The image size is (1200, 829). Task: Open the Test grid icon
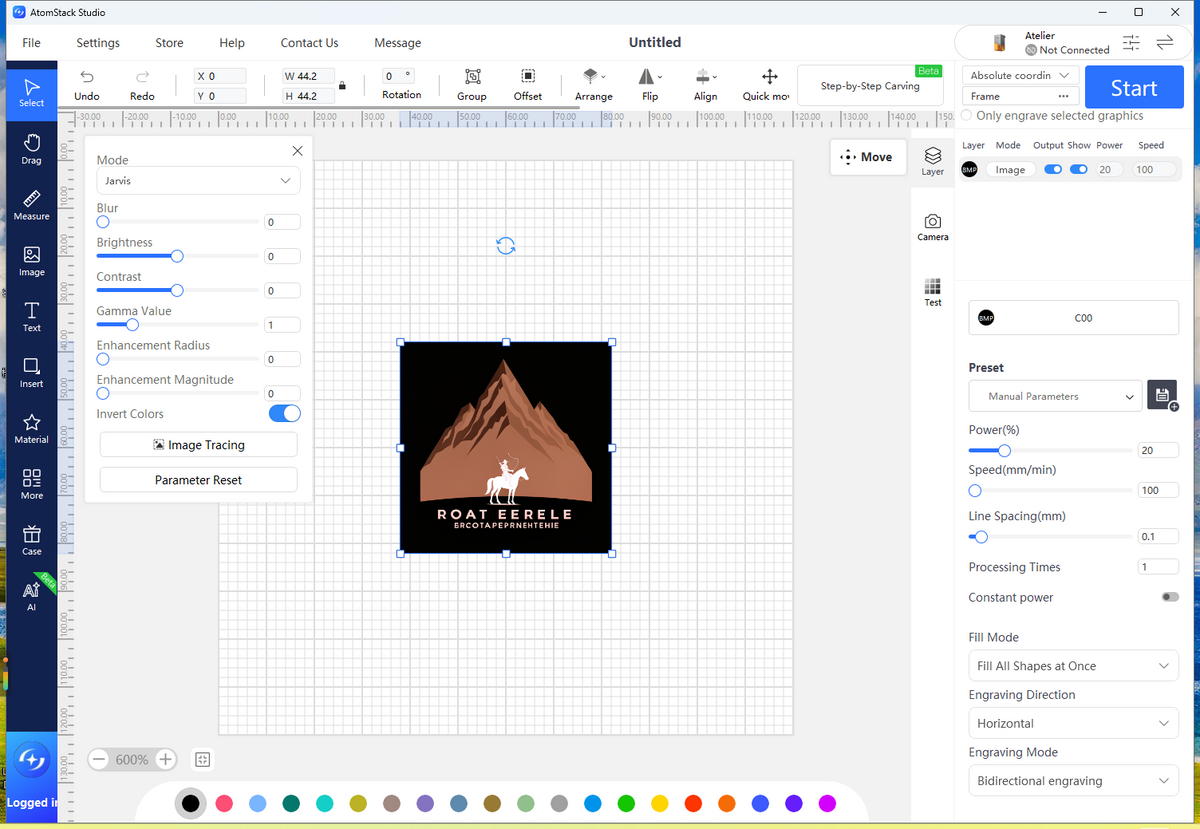932,291
